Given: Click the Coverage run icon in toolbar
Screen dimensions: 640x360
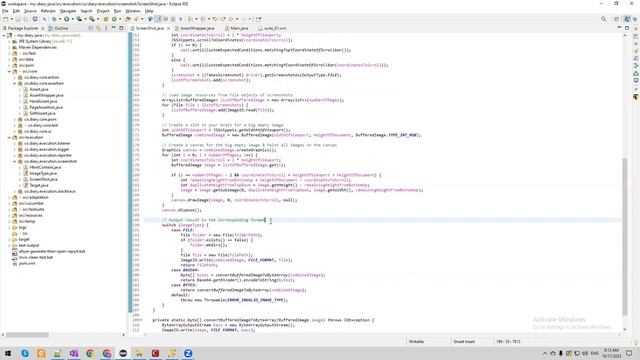Looking at the screenshot, I should (79, 19).
